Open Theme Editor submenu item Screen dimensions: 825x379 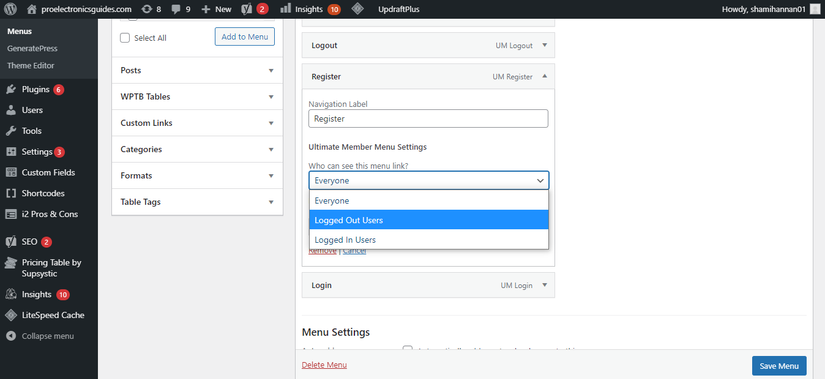point(31,66)
